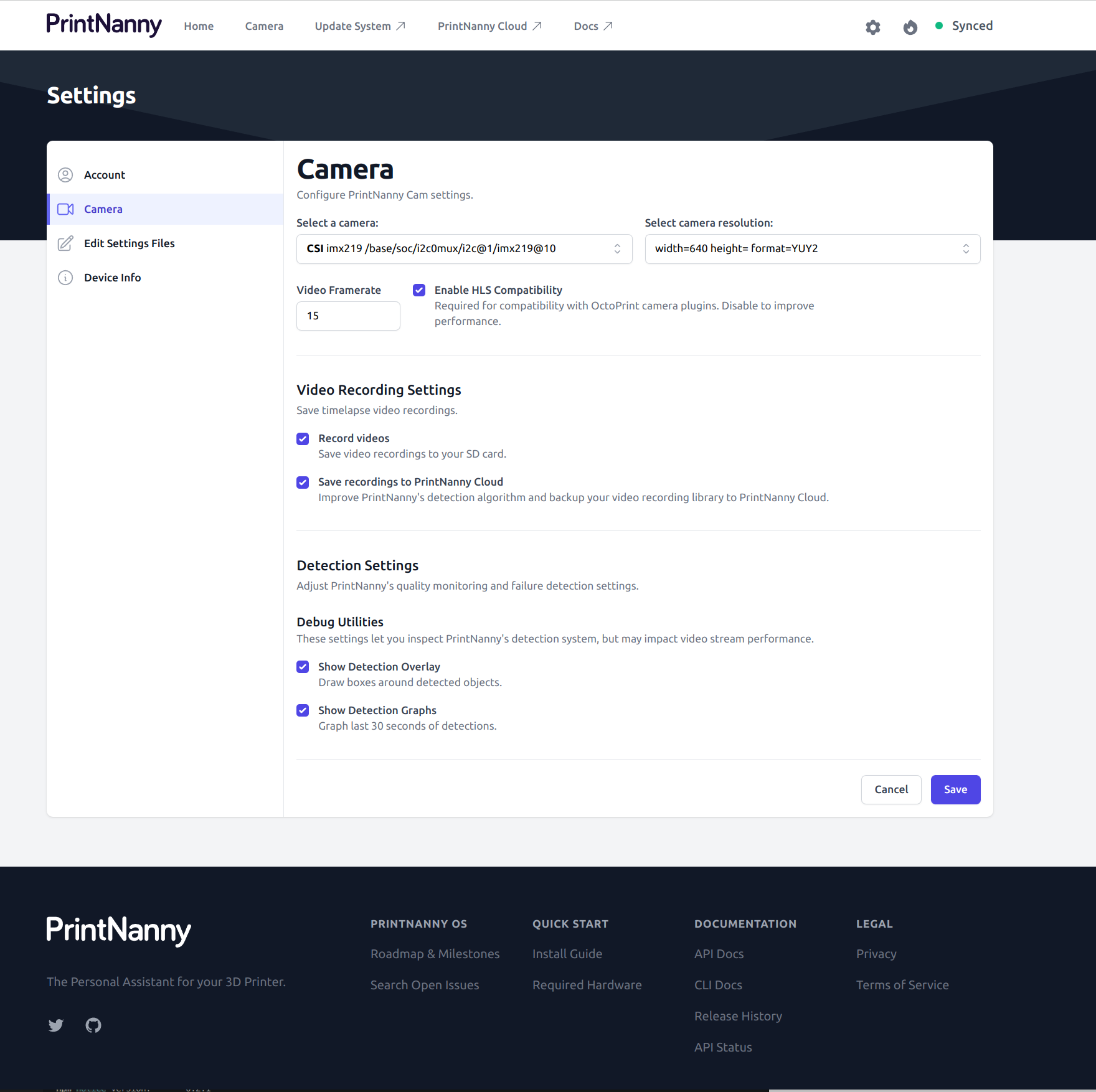
Task: View Device Info
Action: tap(112, 278)
